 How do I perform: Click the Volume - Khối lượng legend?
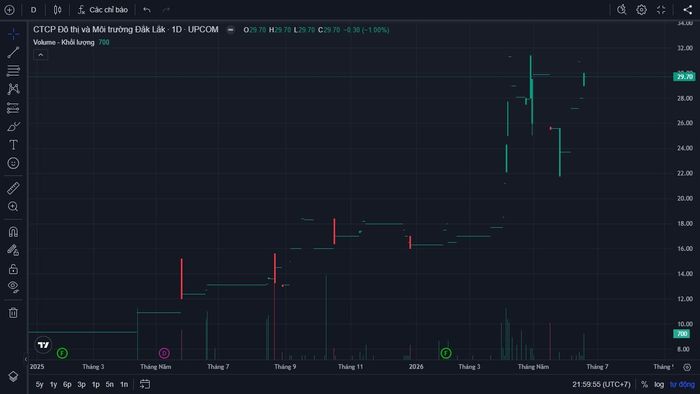[x=64, y=42]
